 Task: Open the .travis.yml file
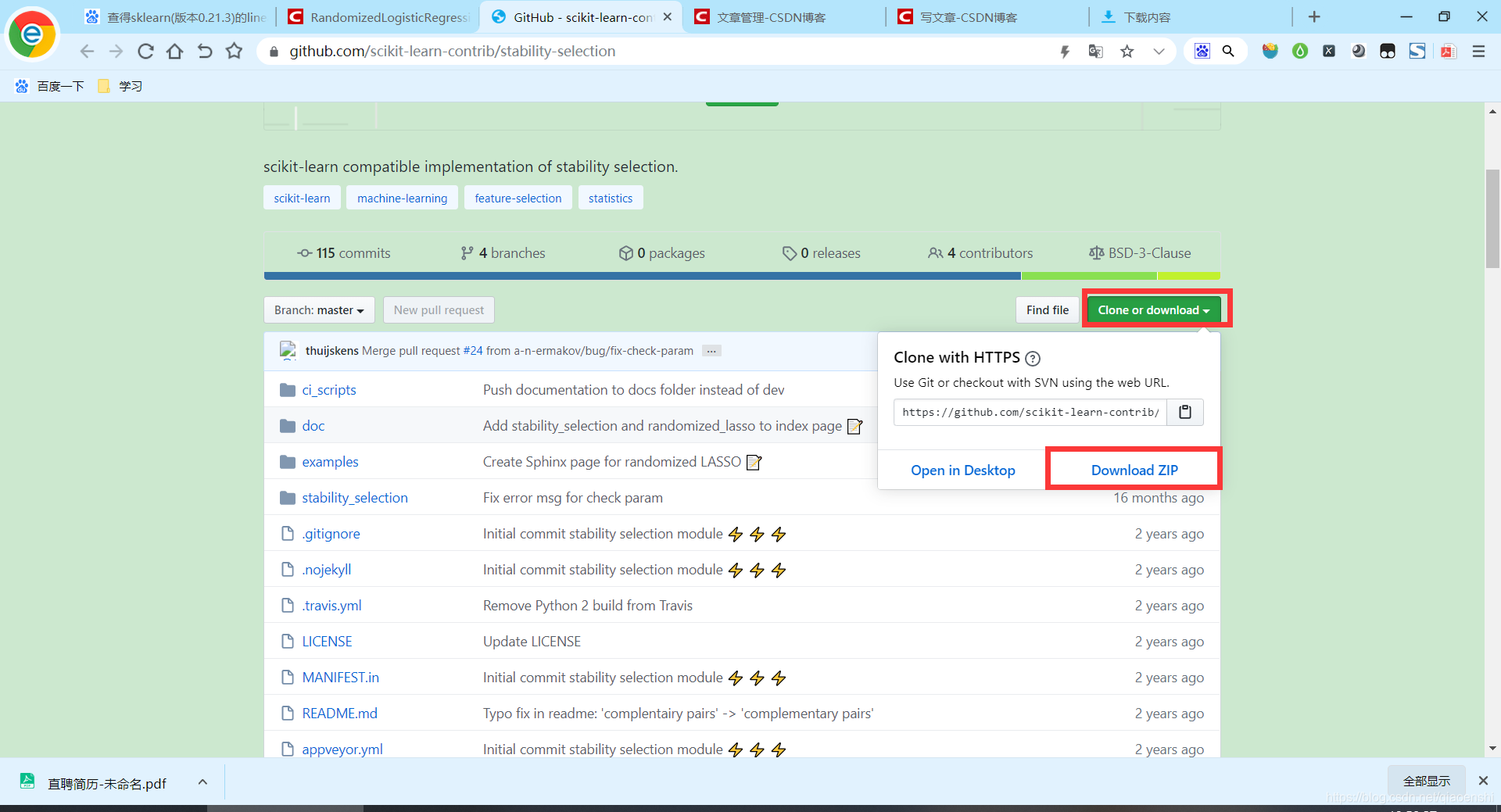pos(332,606)
